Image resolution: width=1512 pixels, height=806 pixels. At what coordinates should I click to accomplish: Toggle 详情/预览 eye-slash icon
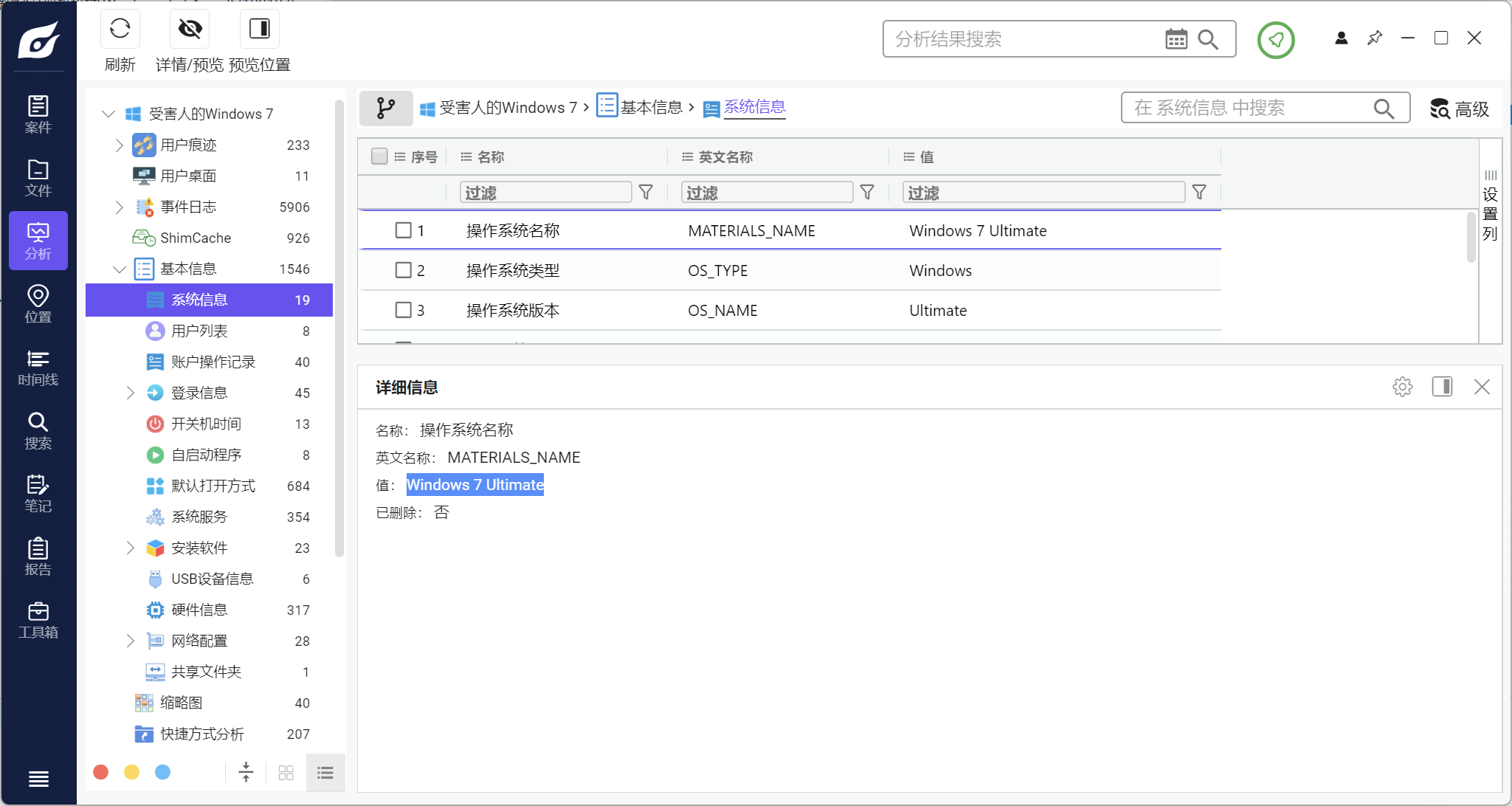[x=190, y=29]
